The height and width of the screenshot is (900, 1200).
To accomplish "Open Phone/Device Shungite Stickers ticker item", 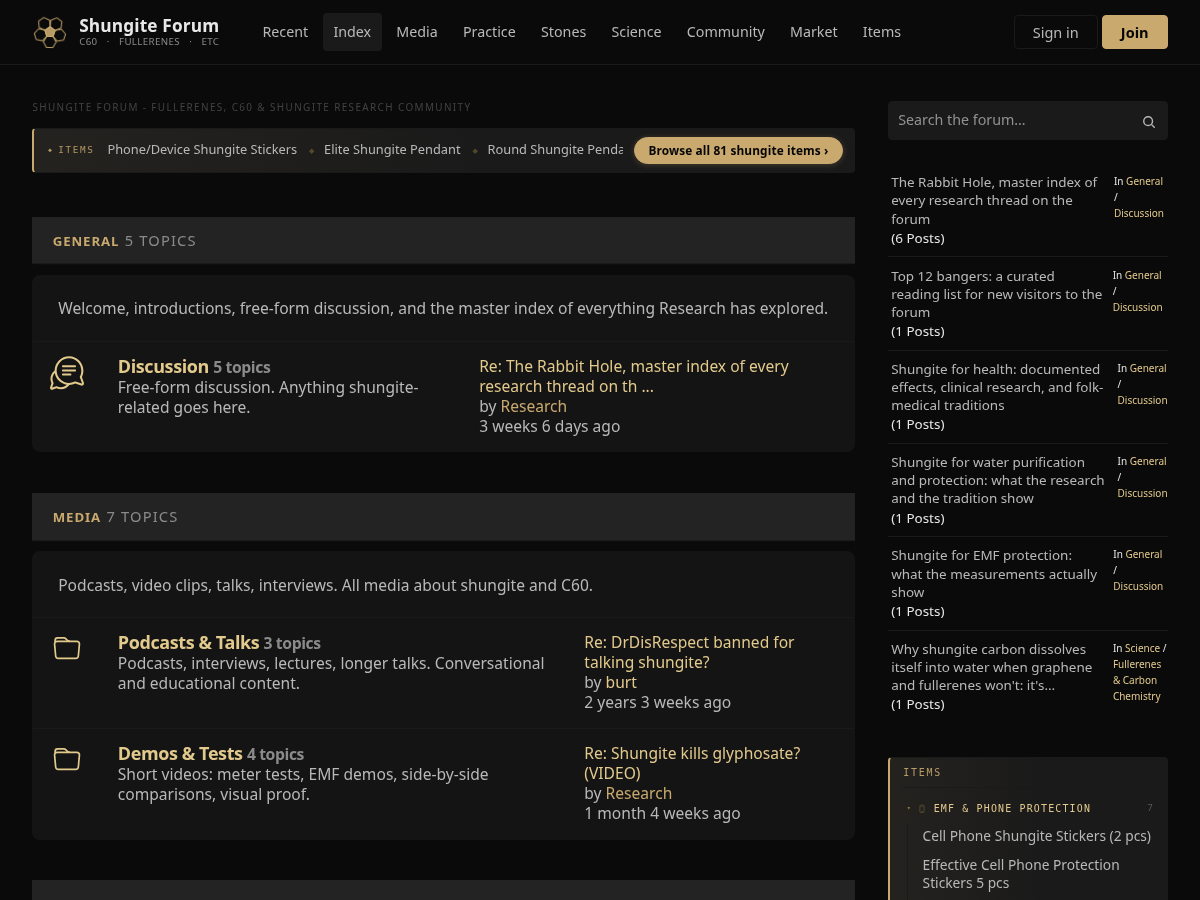I will [202, 150].
